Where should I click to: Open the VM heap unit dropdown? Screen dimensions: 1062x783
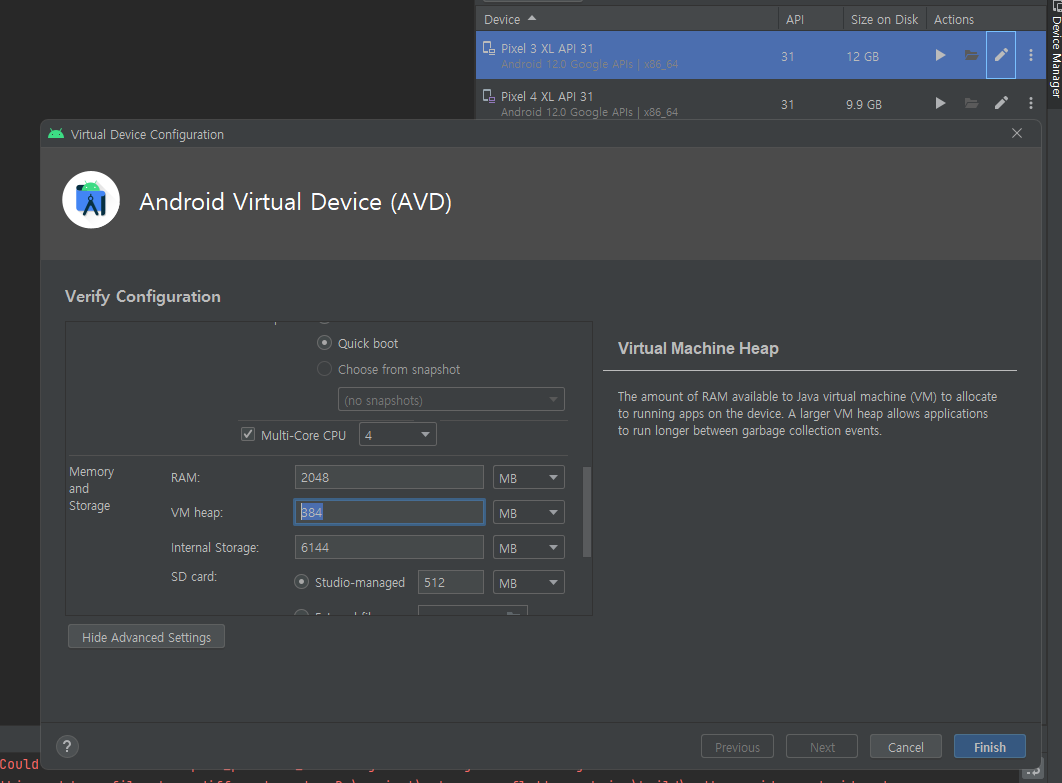point(528,513)
